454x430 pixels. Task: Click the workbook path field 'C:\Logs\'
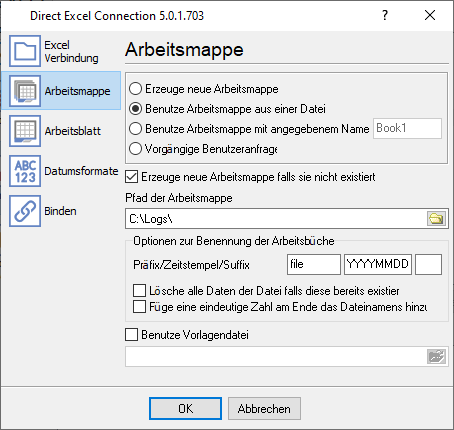pyautogui.click(x=276, y=219)
